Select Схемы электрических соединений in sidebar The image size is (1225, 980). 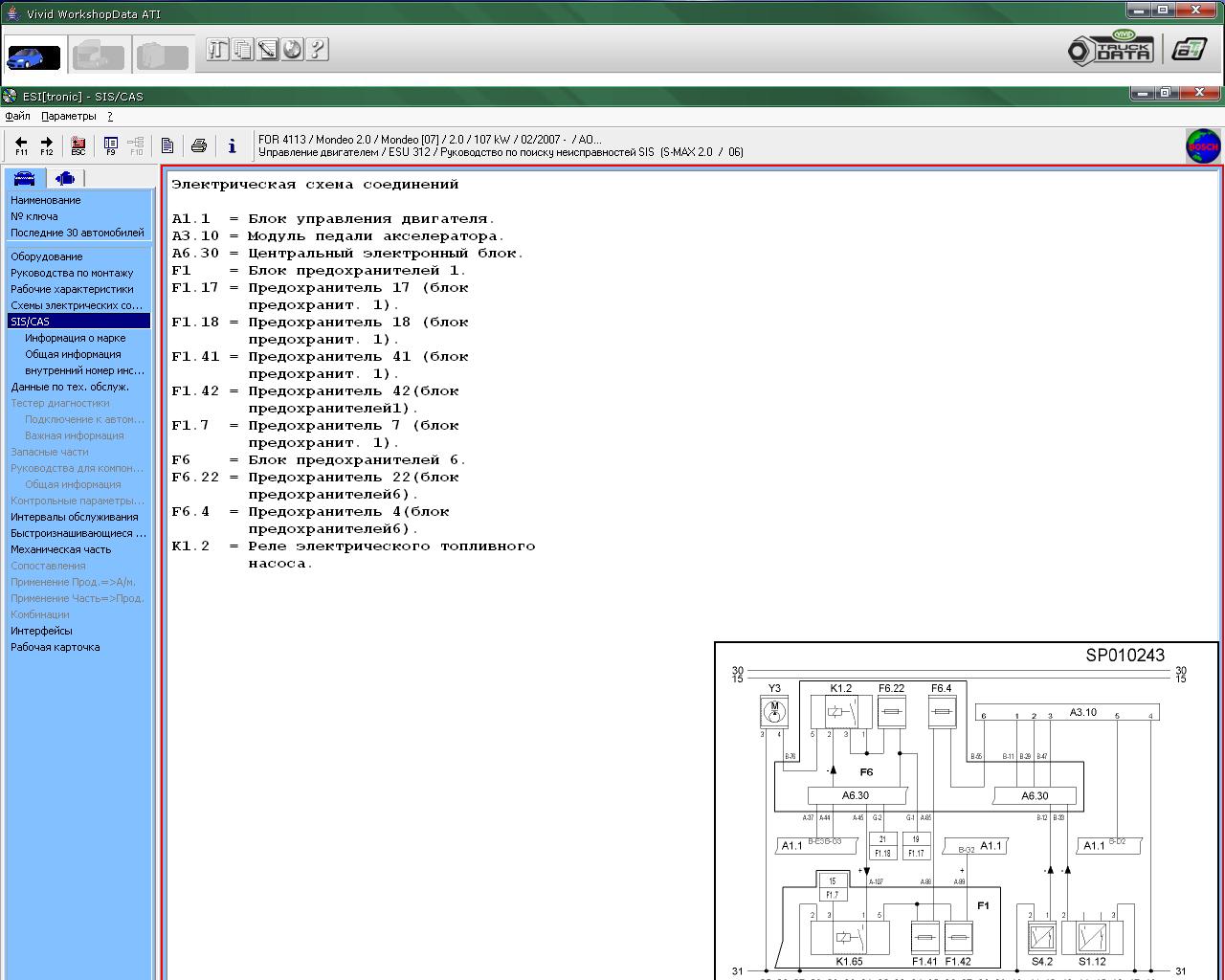(77, 305)
